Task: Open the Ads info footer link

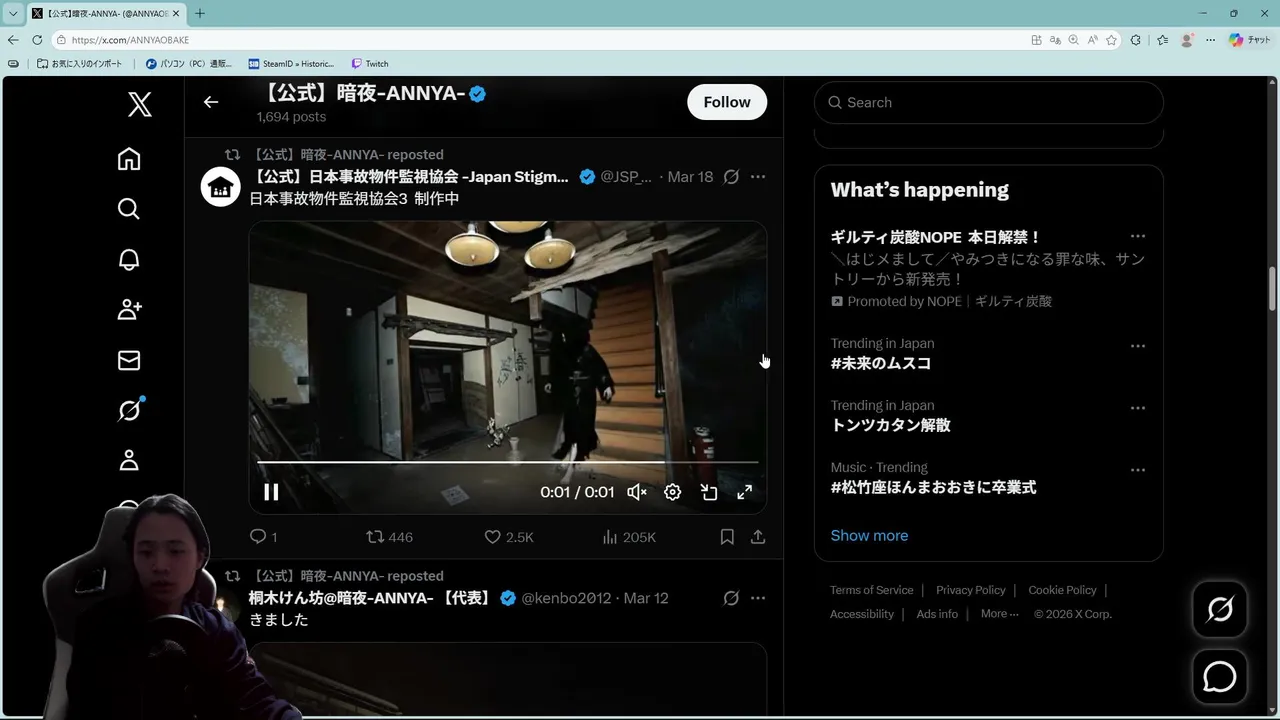Action: (937, 614)
